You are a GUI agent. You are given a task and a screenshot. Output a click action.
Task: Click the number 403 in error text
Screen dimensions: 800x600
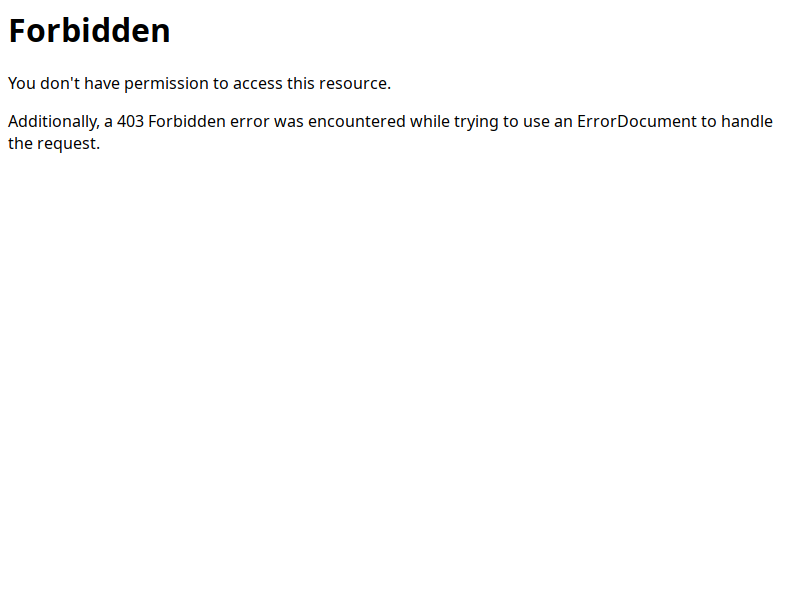coord(130,121)
